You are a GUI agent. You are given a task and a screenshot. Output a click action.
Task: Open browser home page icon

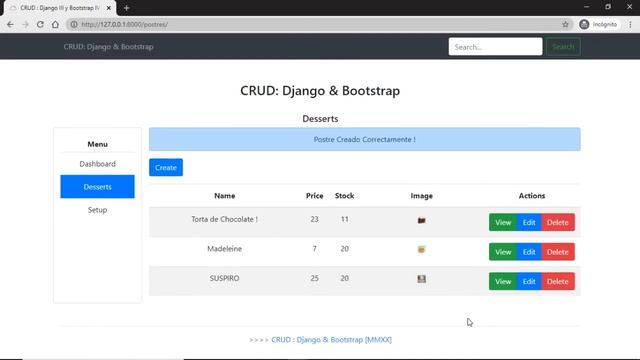click(55, 24)
